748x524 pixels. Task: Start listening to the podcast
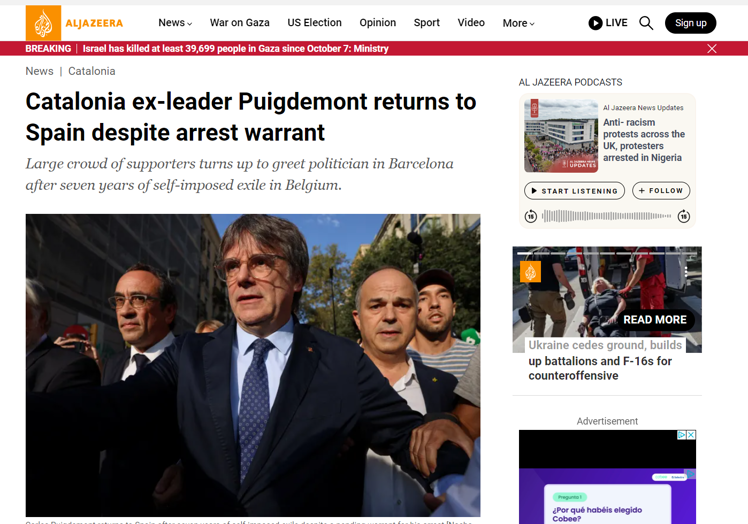(574, 191)
